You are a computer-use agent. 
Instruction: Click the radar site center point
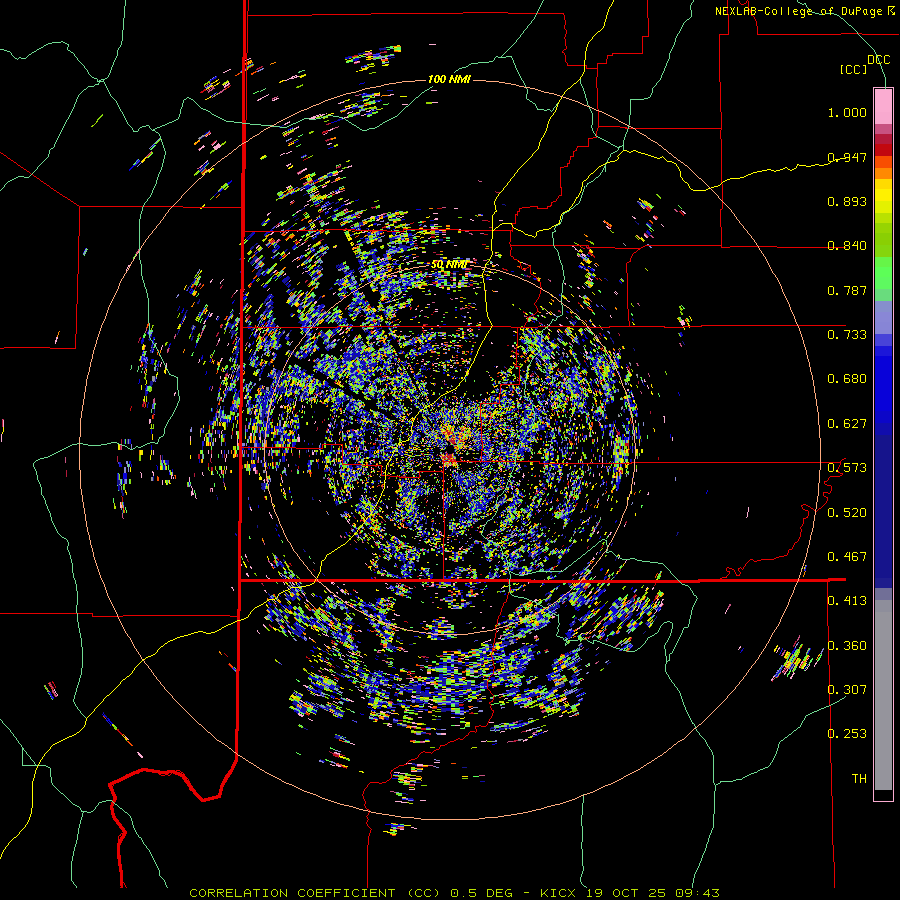pos(449,449)
